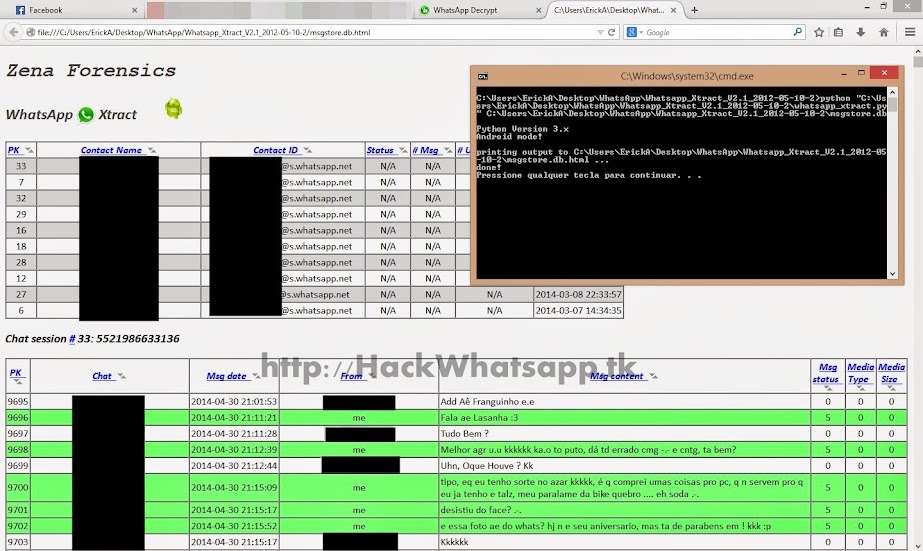Viewport: 923px width, 551px height.
Task: Click the sort arrow beside Chat header
Action: click(x=121, y=376)
